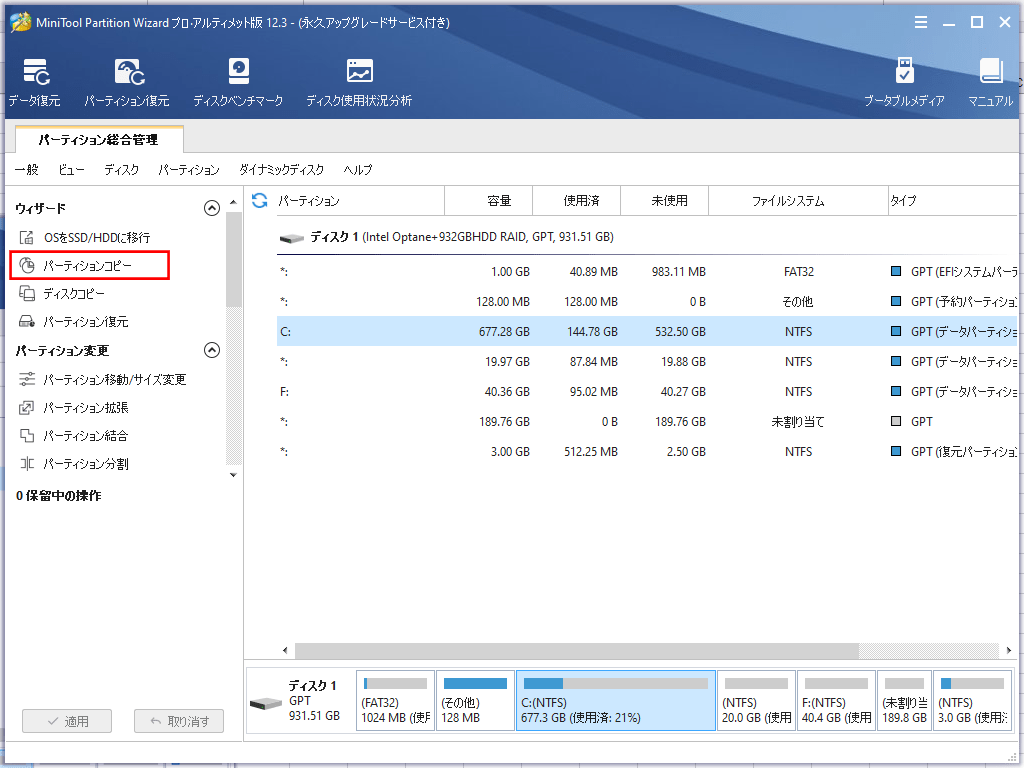Choose ディスクコピー wizard link

tap(74, 293)
